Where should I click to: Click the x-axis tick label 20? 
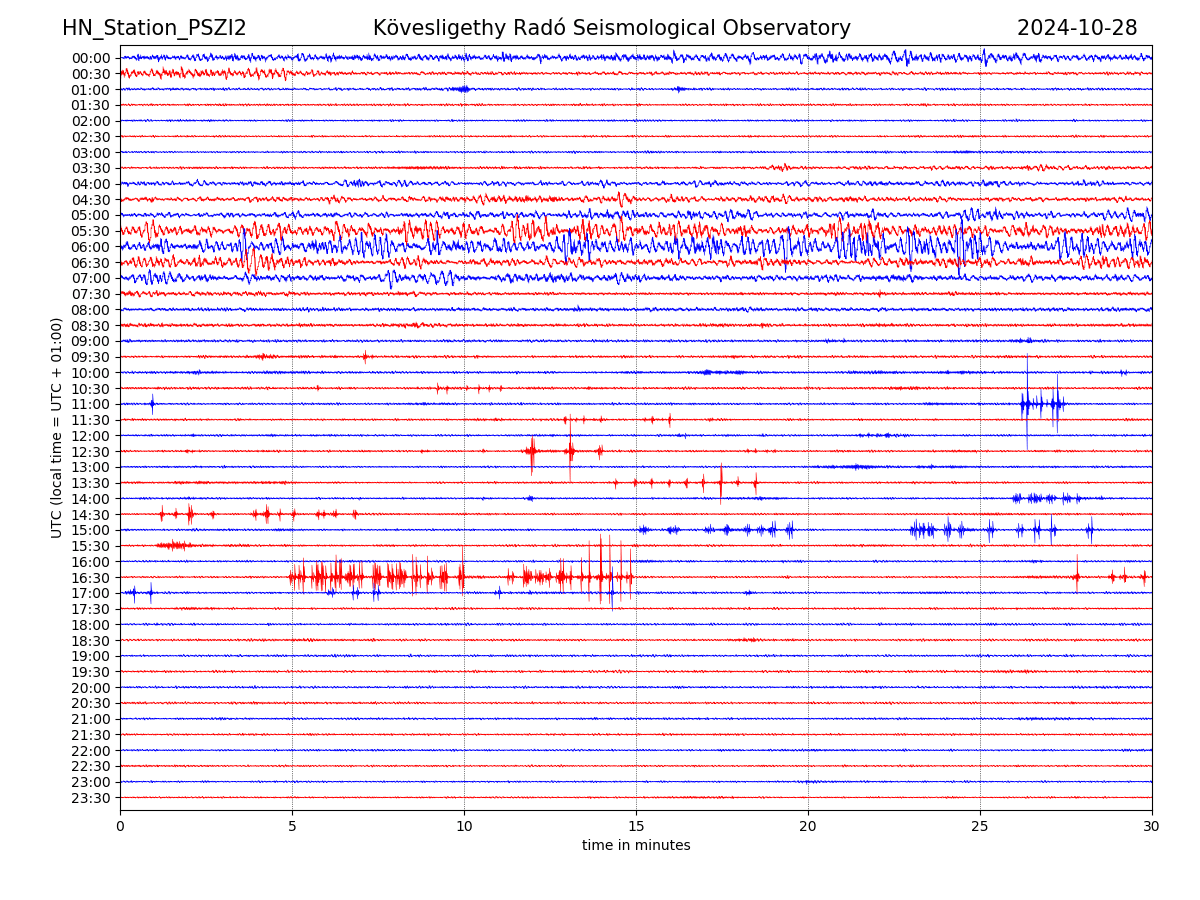(808, 826)
